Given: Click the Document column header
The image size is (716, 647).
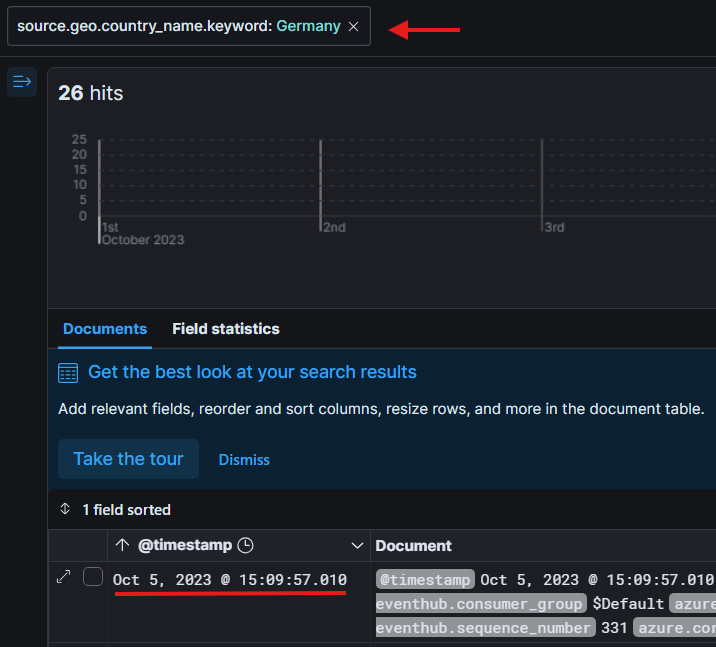Looking at the screenshot, I should (x=413, y=546).
